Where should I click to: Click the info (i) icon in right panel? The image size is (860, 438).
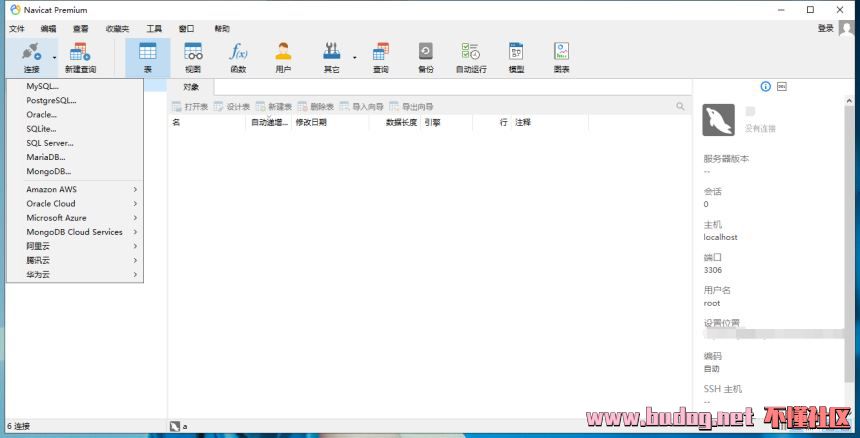coord(766,87)
